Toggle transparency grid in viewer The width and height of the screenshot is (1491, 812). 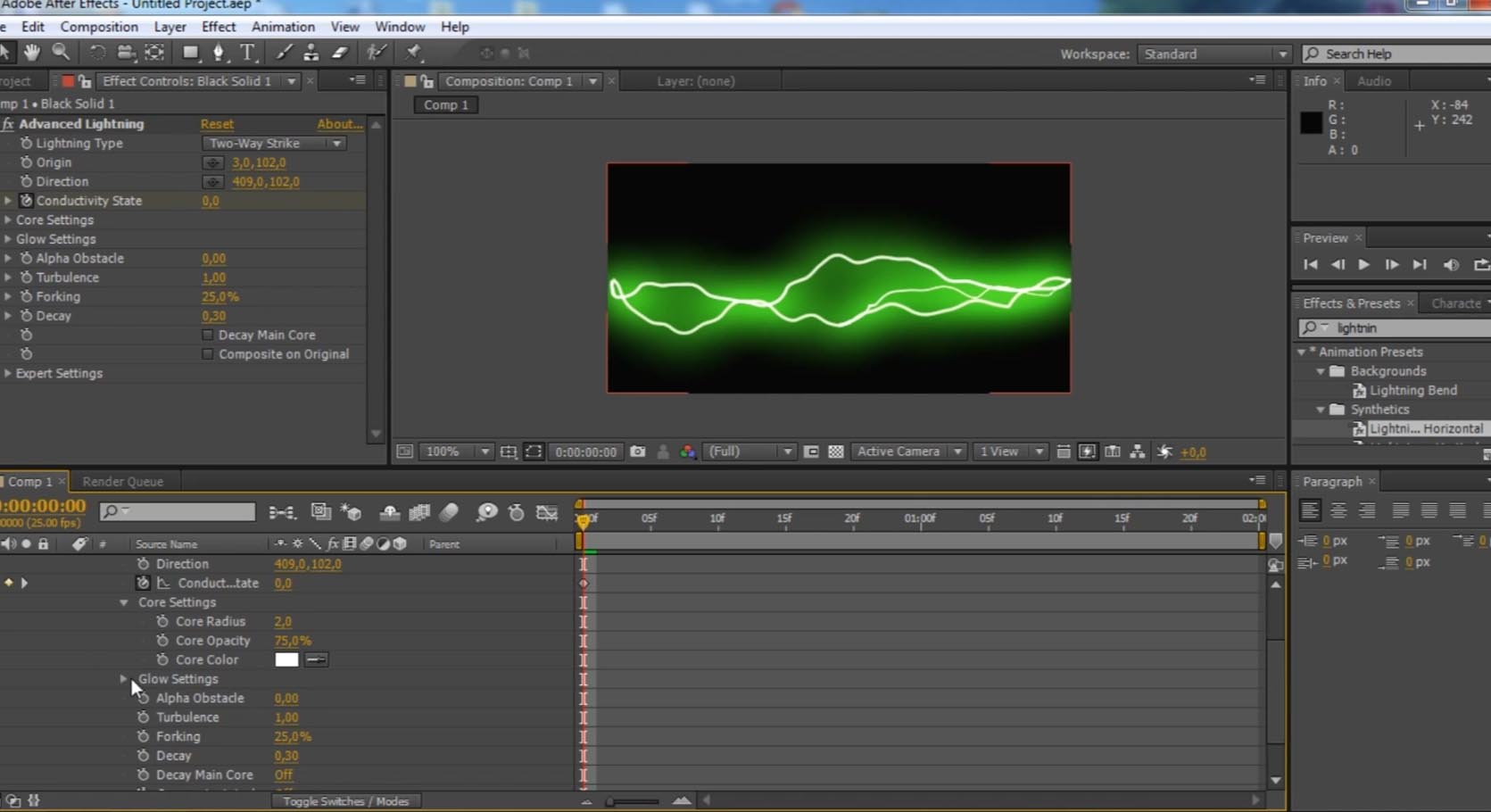click(x=835, y=452)
